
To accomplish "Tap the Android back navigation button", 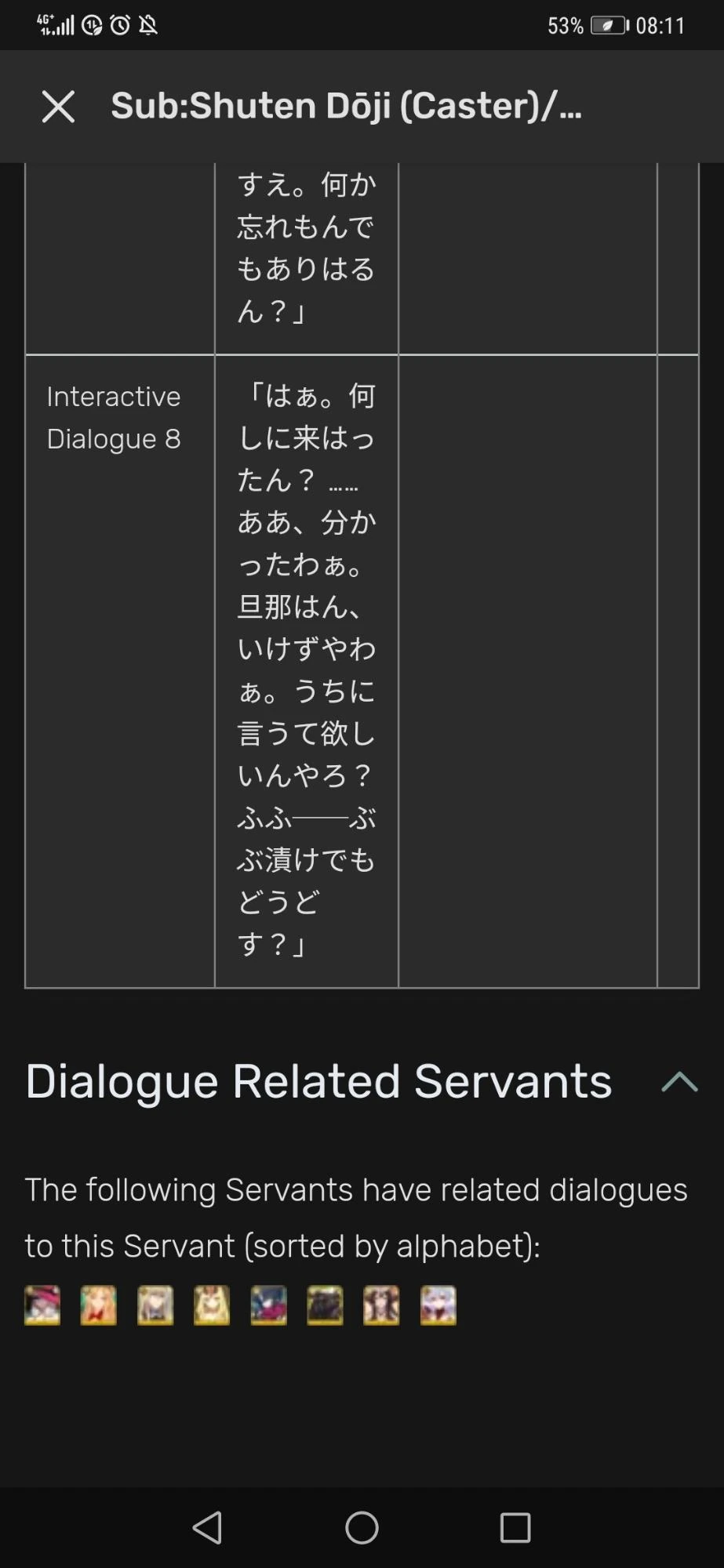I will click(x=208, y=1527).
